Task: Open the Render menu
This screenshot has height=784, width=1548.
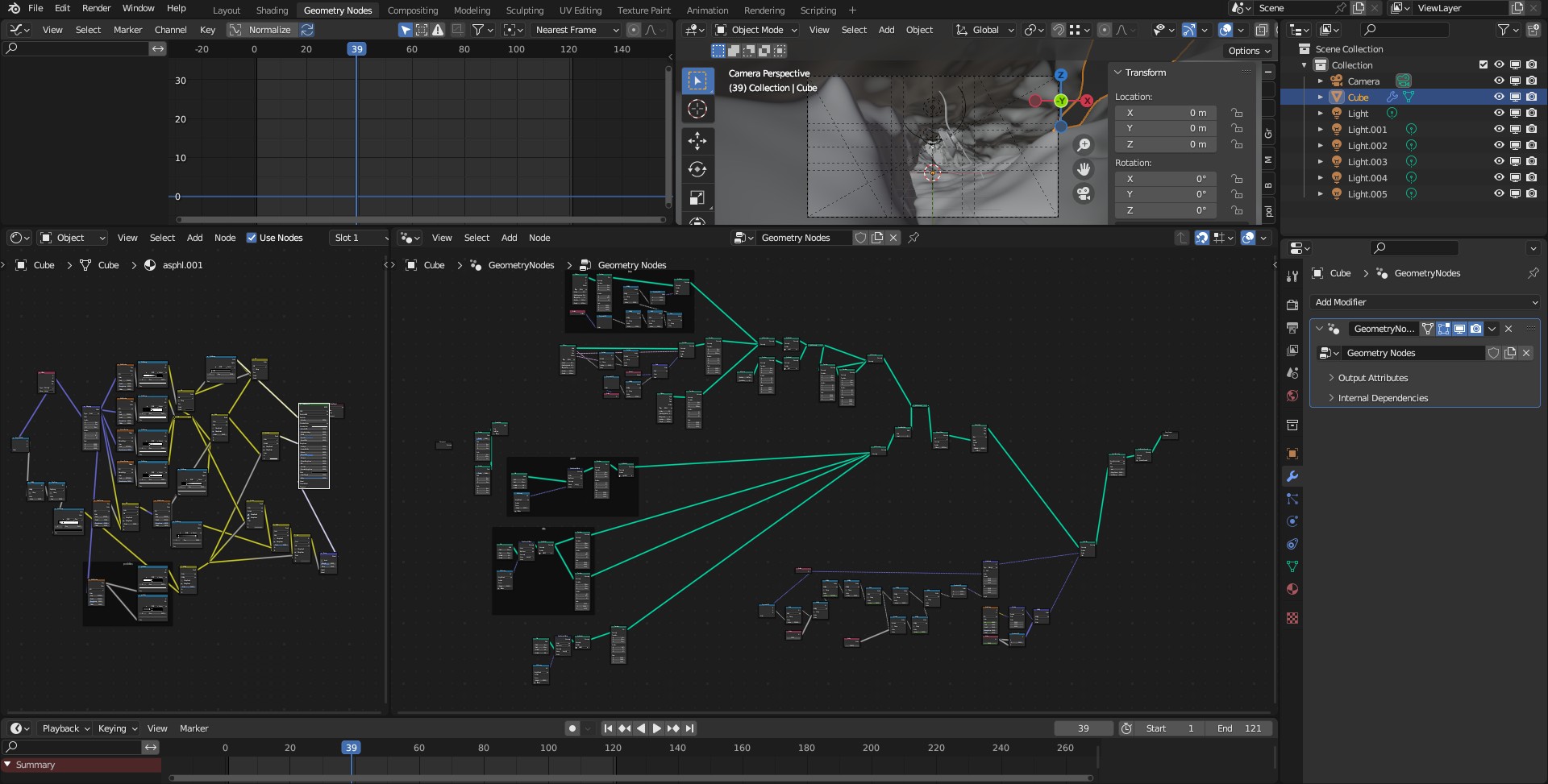Action: (96, 8)
